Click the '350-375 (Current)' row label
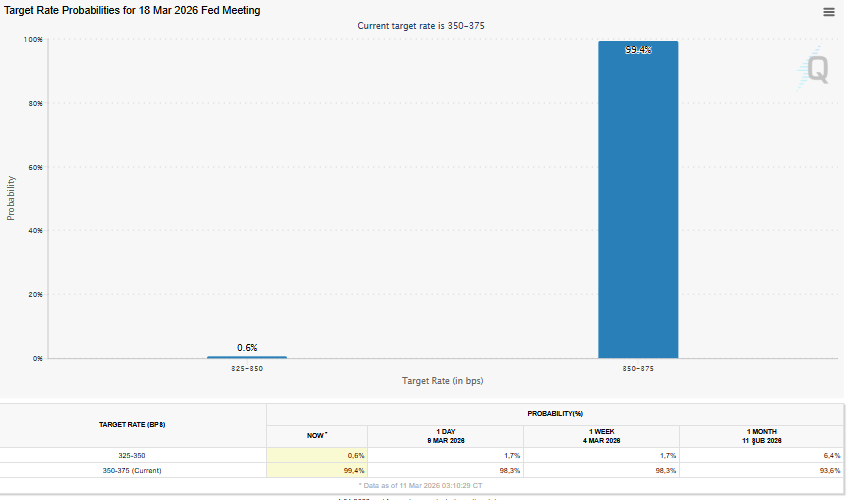The image size is (851, 500). pyautogui.click(x=133, y=470)
